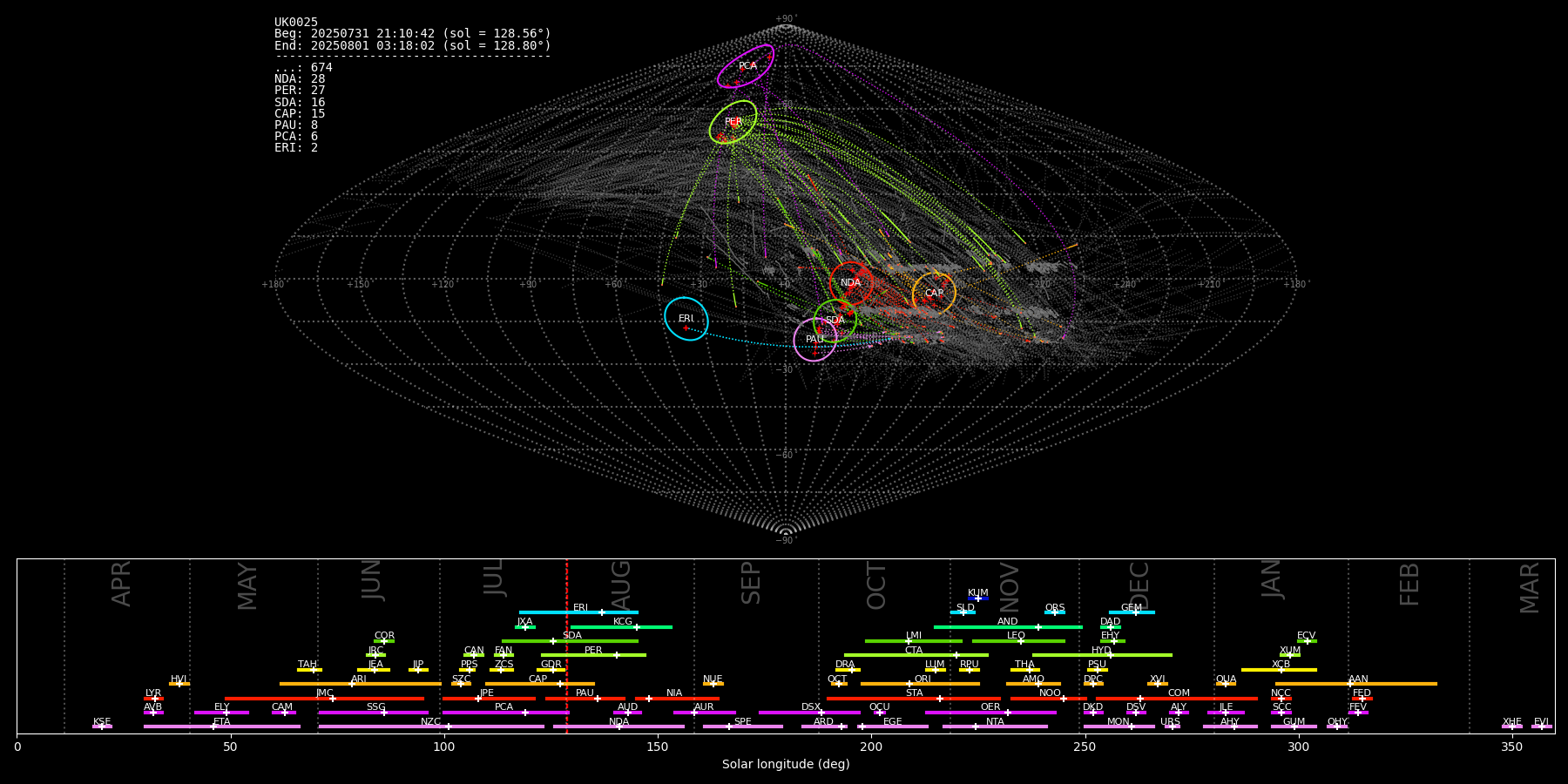Screen dimensions: 1568x784
Task: Click the LMI shower bar label
Action: [x=914, y=636]
